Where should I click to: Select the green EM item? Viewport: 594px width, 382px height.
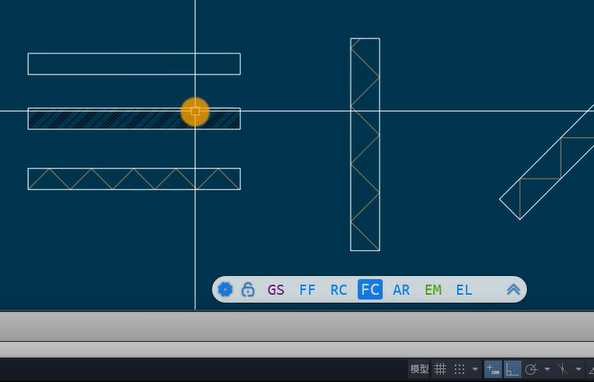coord(433,290)
